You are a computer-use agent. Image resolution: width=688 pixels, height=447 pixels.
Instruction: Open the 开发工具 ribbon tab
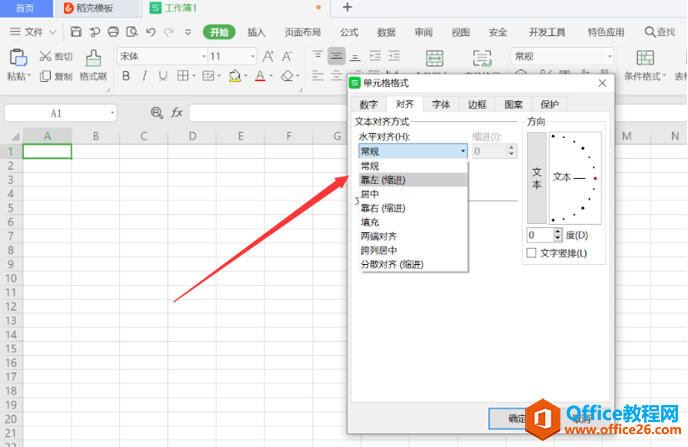pos(547,32)
